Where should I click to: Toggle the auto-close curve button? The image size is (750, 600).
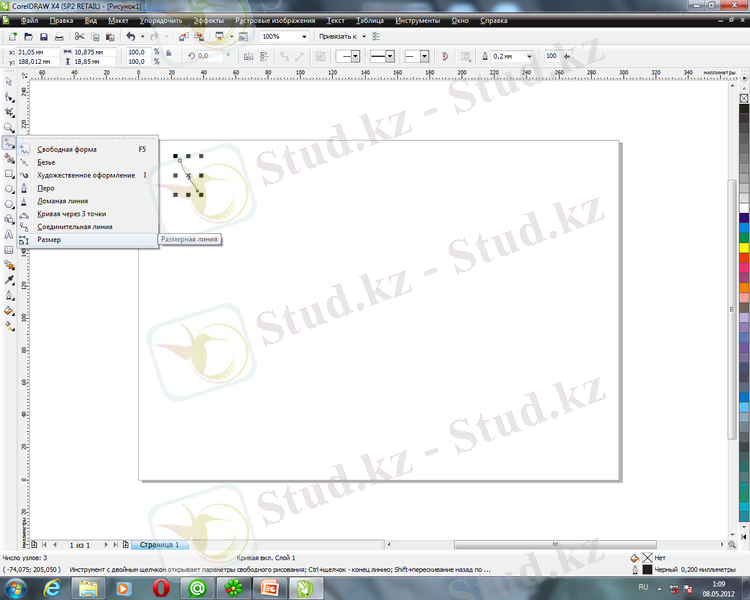(x=445, y=56)
